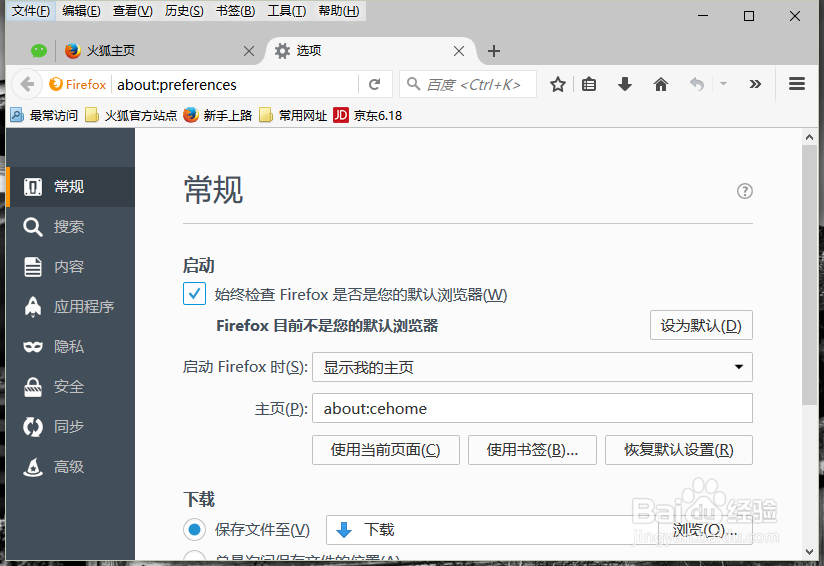
Task: Open the 高级 settings panel
Action: [x=70, y=467]
